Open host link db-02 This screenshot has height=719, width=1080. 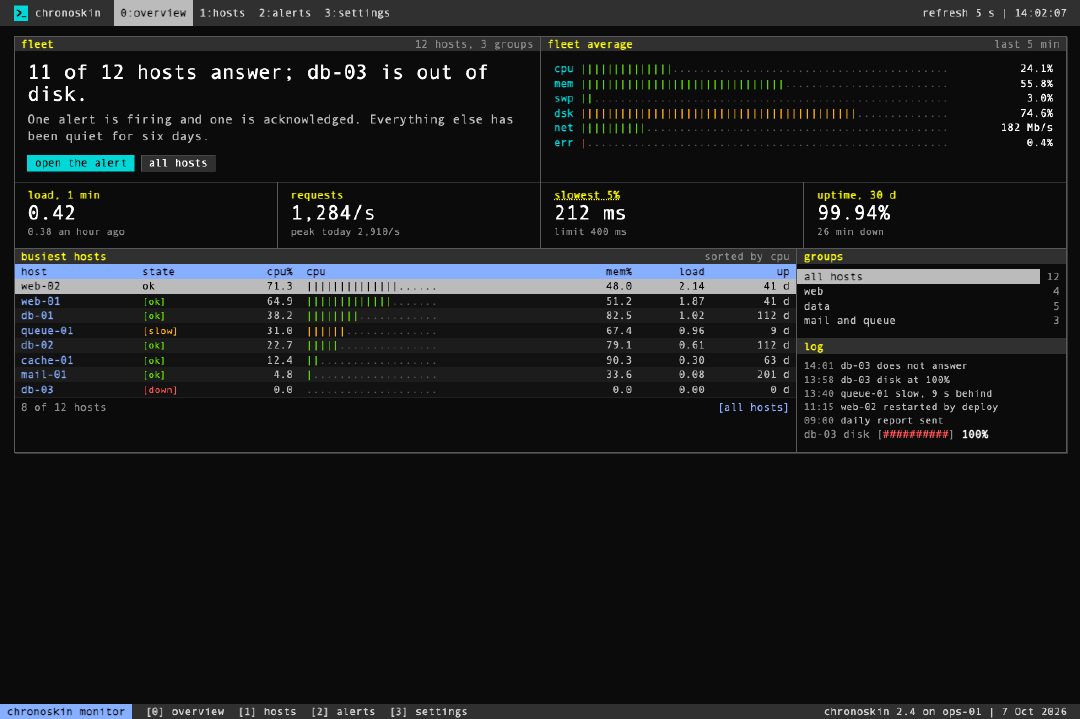pyautogui.click(x=37, y=346)
